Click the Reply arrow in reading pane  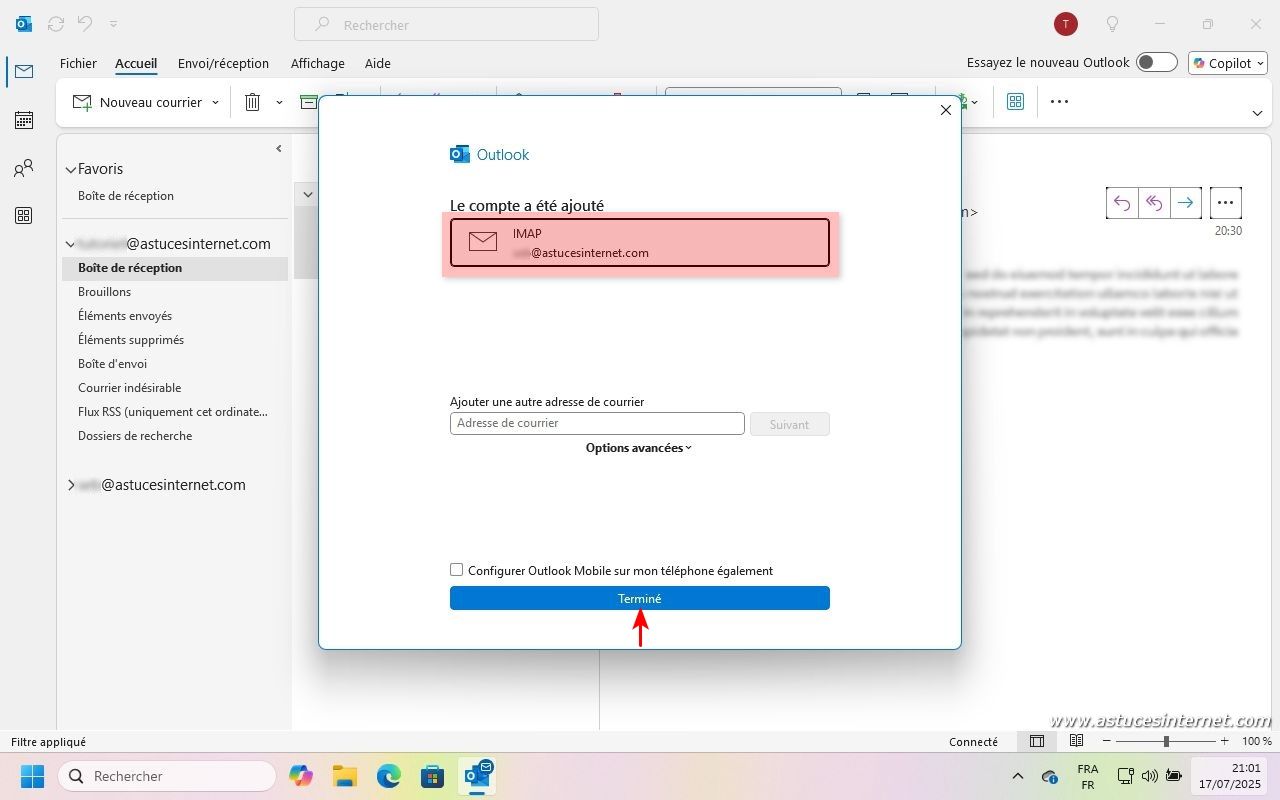pyautogui.click(x=1122, y=203)
